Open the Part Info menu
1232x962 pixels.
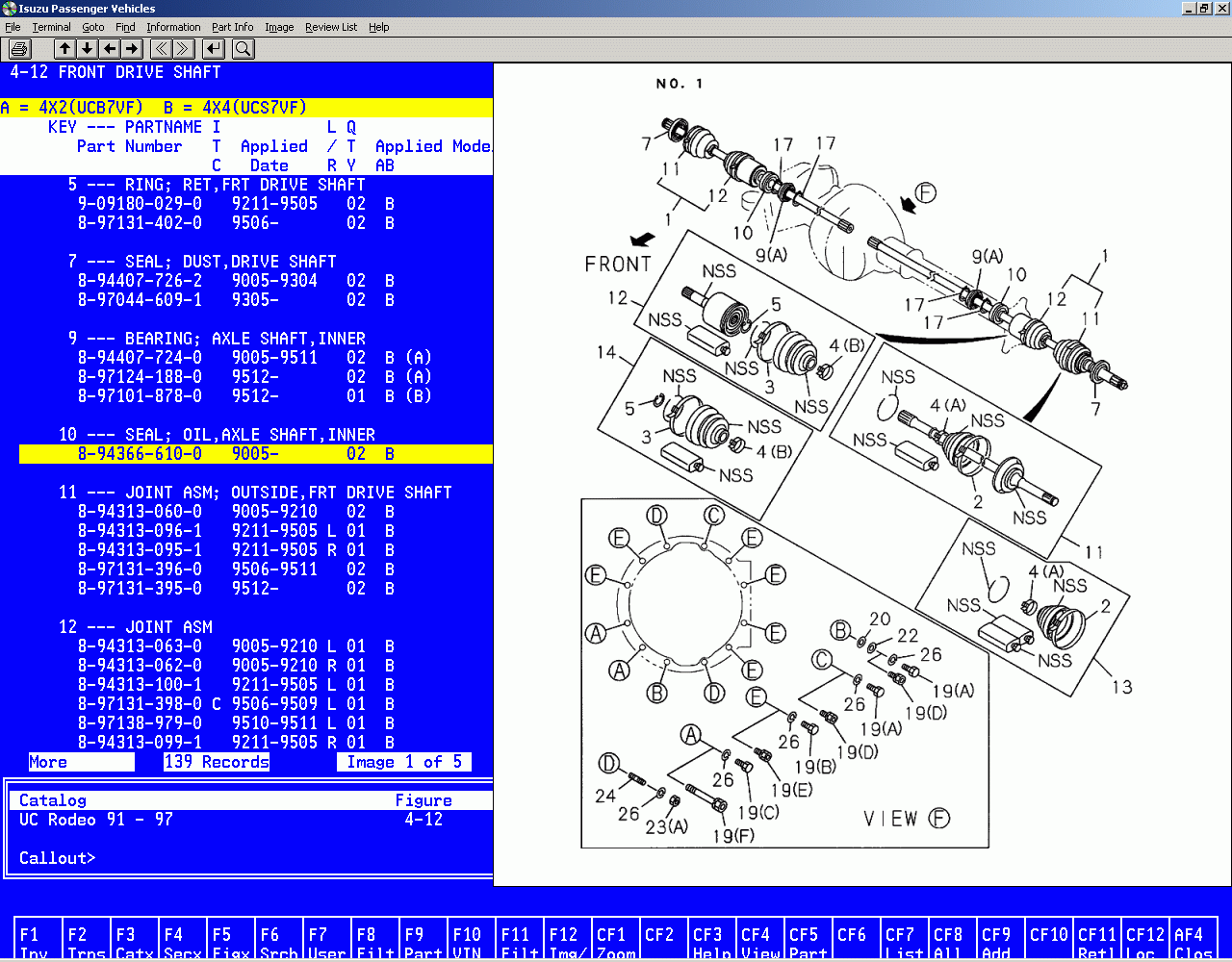[233, 27]
